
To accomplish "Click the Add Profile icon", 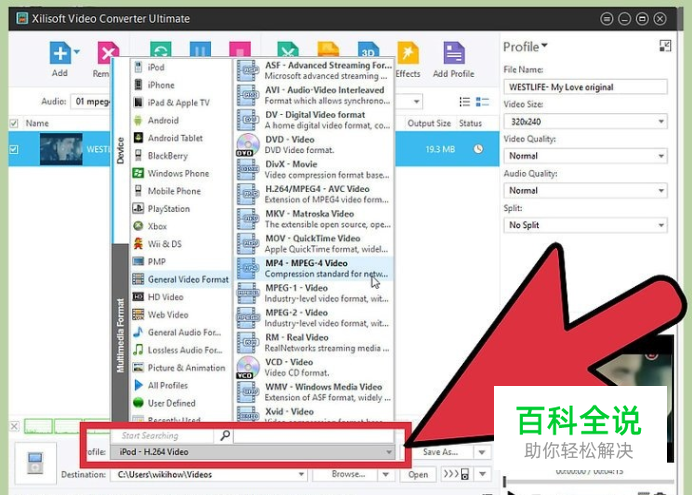I will tap(454, 53).
